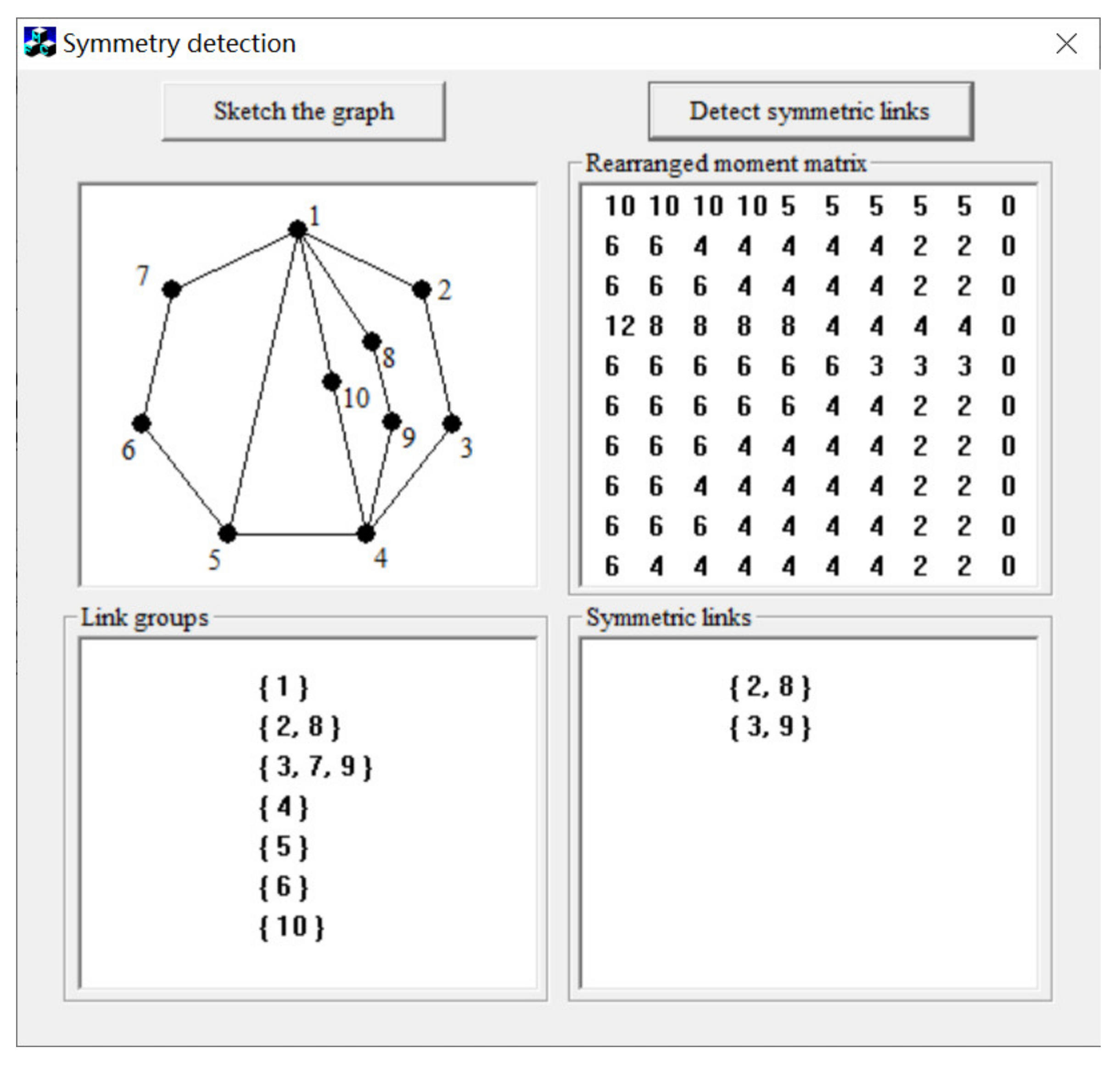Close the Symmetry detection window

tap(1066, 44)
